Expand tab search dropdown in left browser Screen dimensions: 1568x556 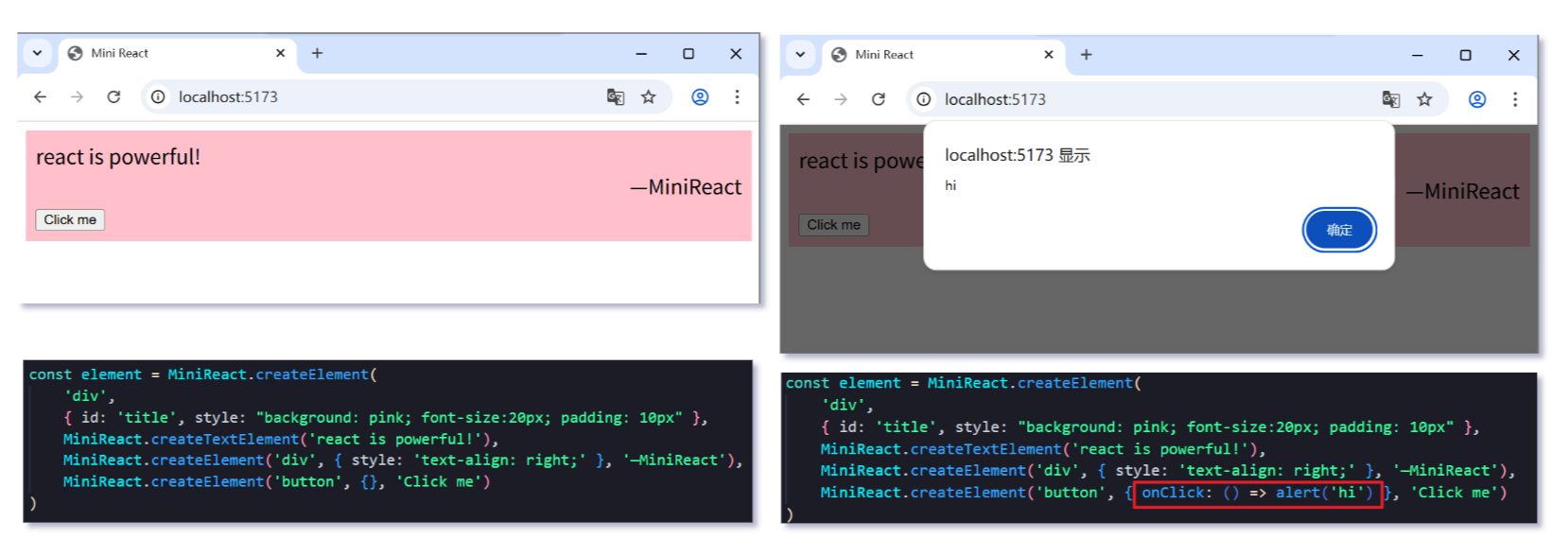coord(37,53)
